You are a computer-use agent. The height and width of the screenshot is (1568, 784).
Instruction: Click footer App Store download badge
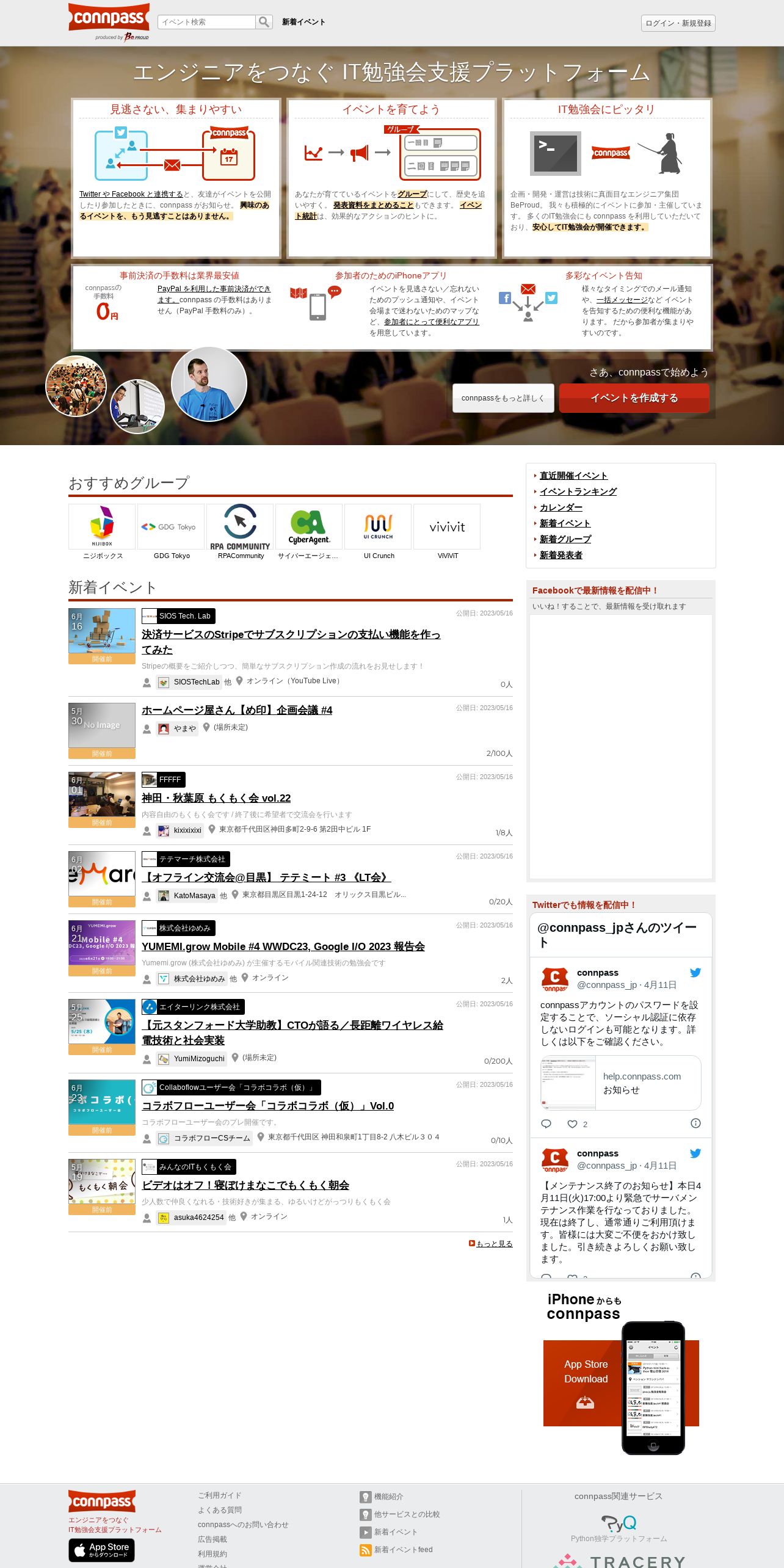pos(101,1550)
